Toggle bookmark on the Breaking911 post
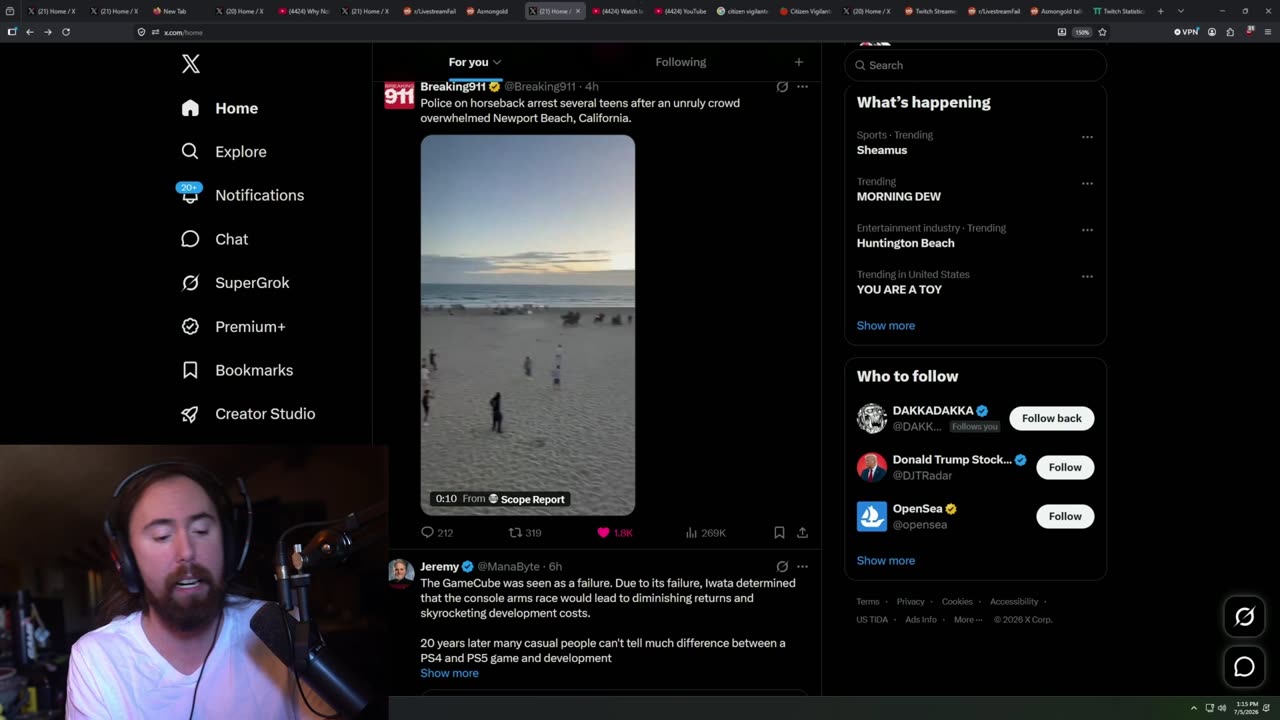Image resolution: width=1280 pixels, height=720 pixels. click(x=779, y=533)
